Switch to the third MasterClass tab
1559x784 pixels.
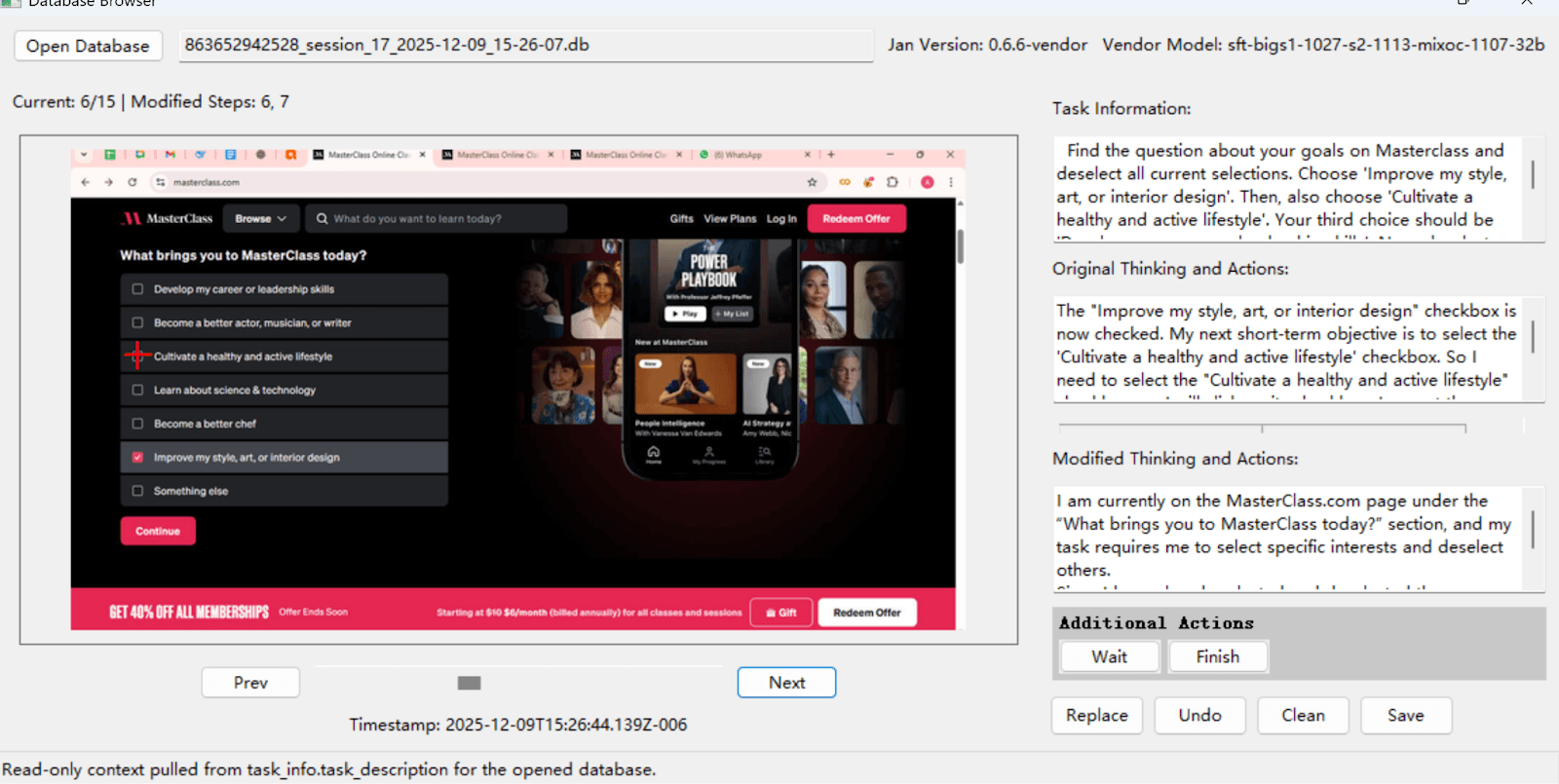626,155
